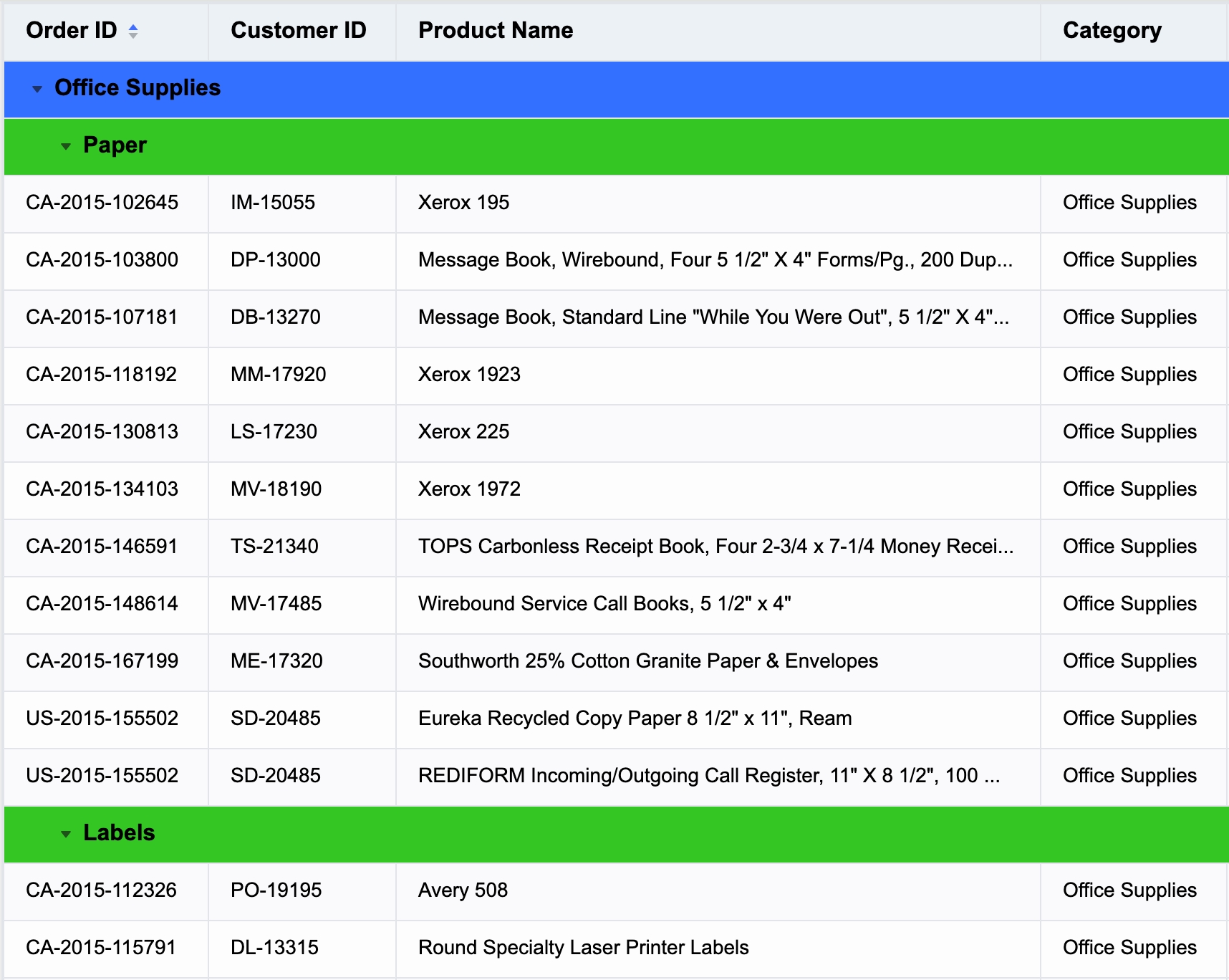Viewport: 1229px width, 980px height.
Task: Click the Order ID column header
Action: click(x=107, y=31)
